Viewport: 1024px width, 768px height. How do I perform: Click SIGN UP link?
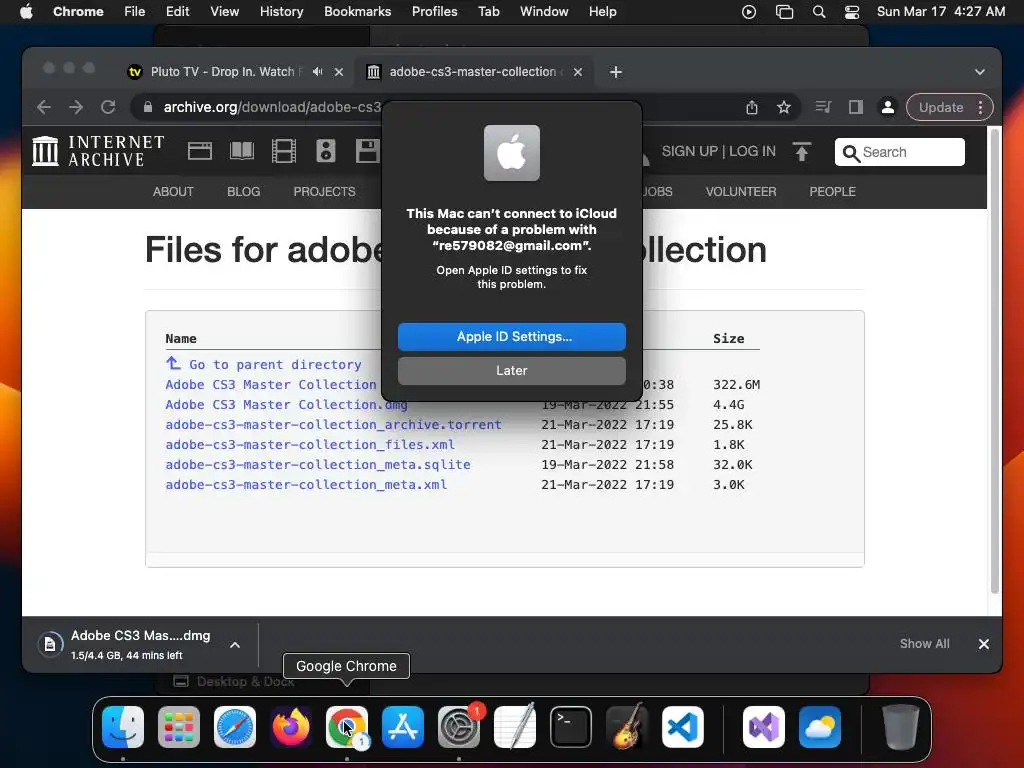pos(690,151)
